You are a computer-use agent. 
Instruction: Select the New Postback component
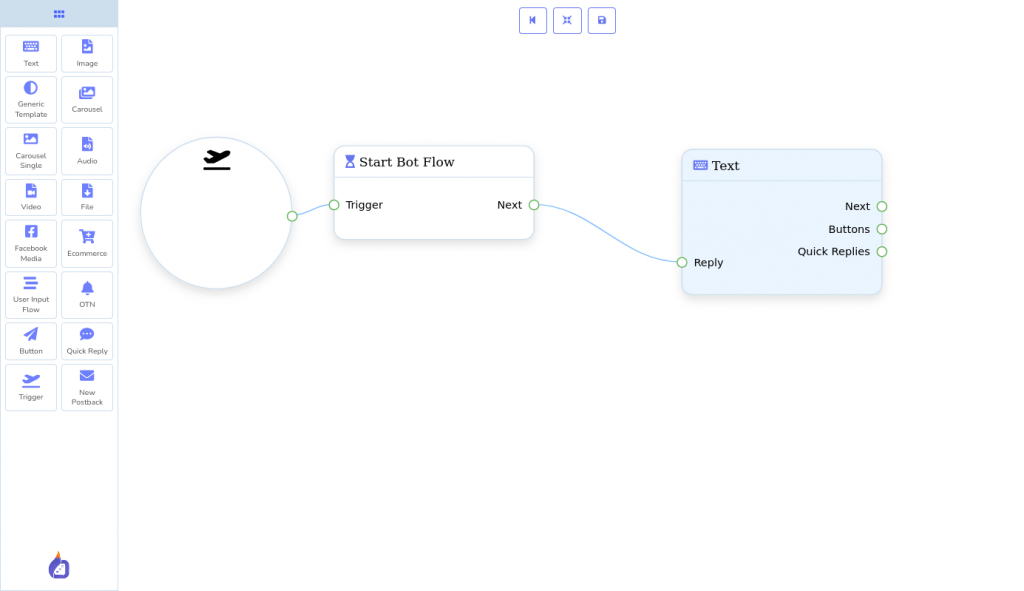(87, 387)
